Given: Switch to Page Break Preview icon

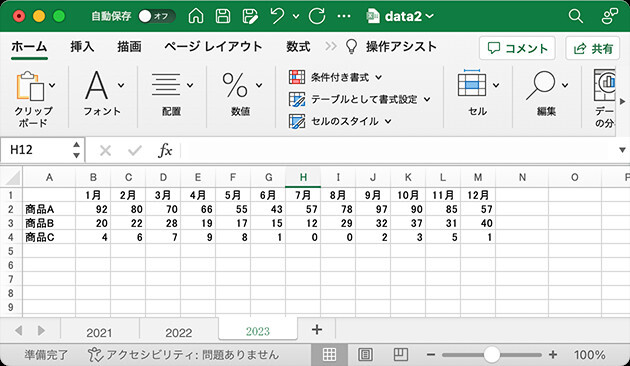Looking at the screenshot, I should click(401, 354).
